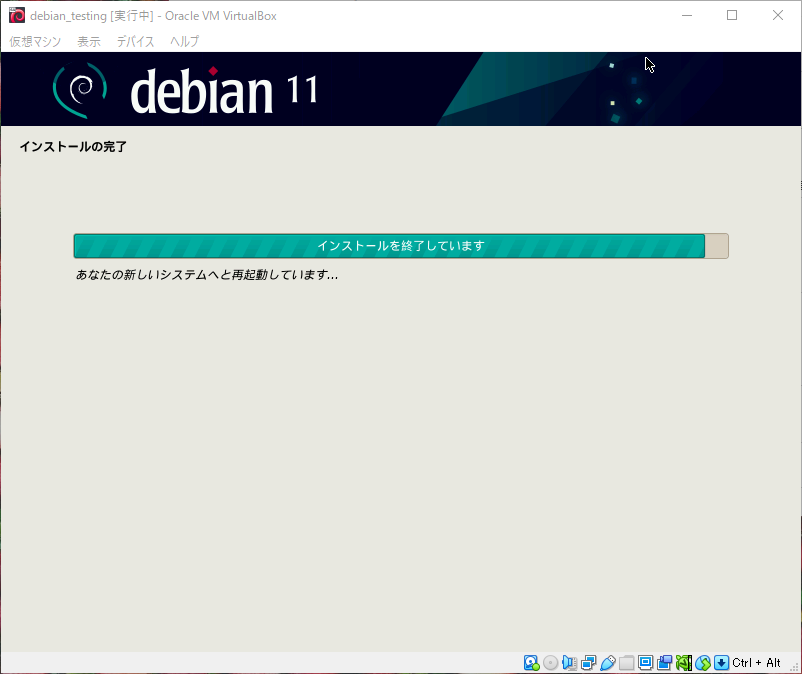Click the audio speaker status icon

point(569,663)
